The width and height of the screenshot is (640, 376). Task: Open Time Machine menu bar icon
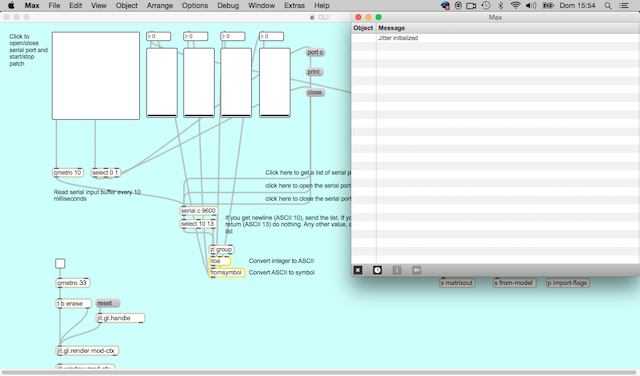pyautogui.click(x=486, y=5)
